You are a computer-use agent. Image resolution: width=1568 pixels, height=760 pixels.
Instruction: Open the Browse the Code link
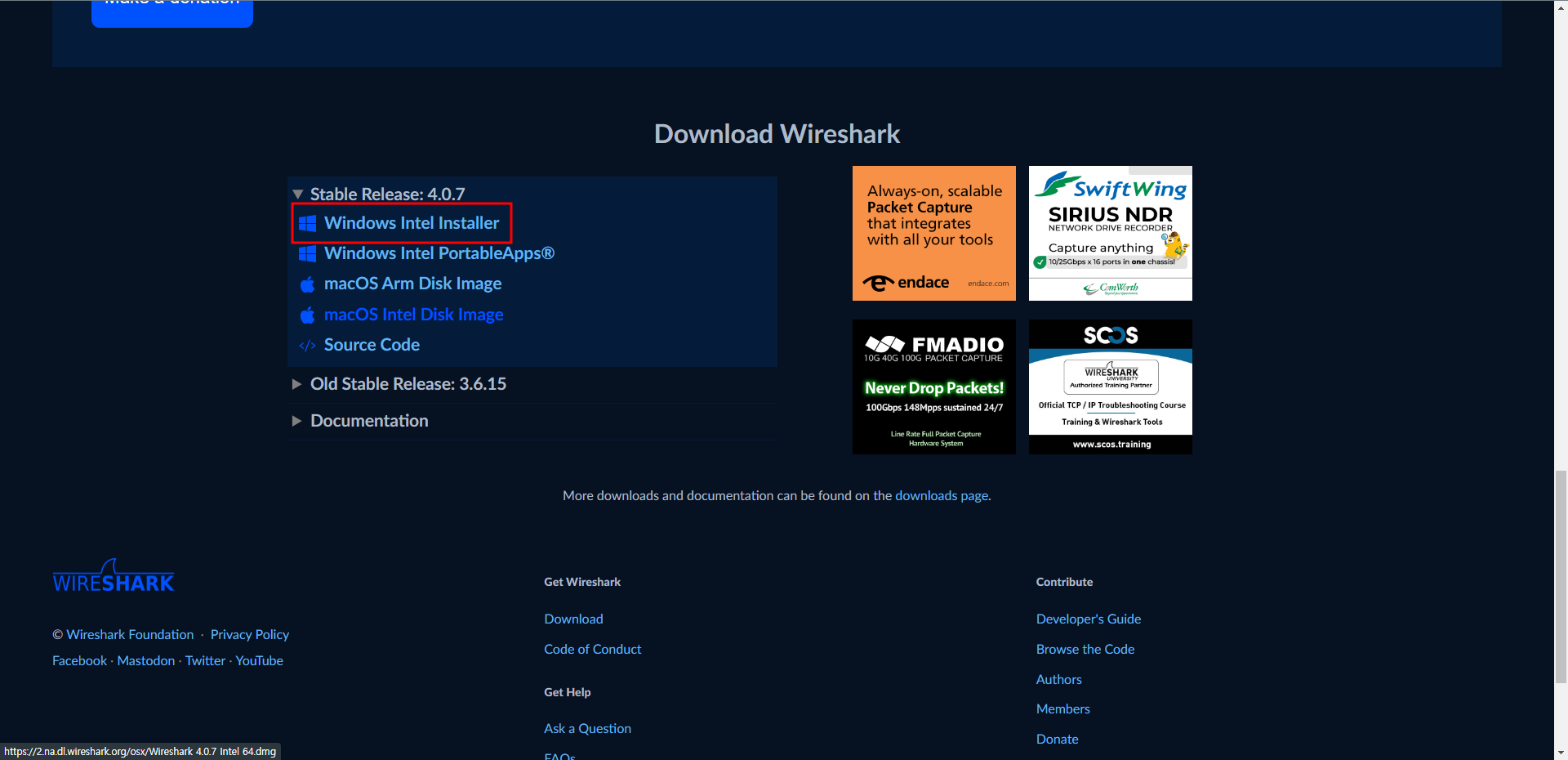pyautogui.click(x=1085, y=649)
